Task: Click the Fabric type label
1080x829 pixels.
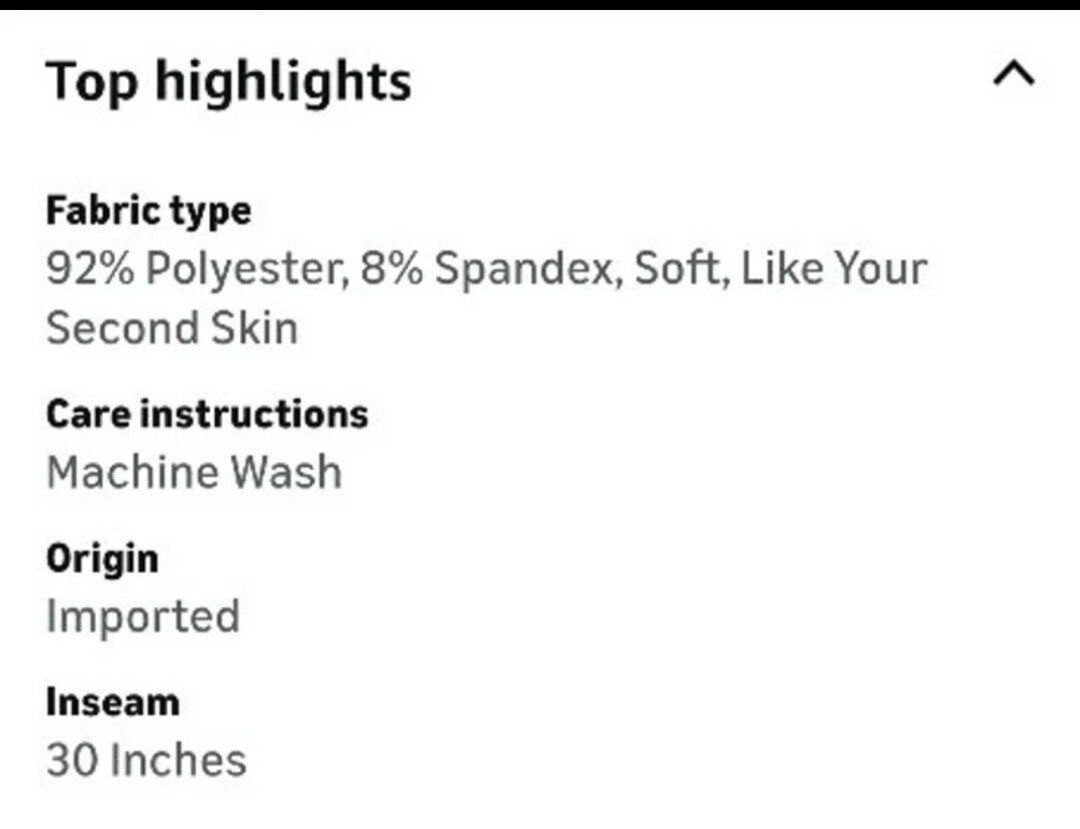Action: [148, 211]
